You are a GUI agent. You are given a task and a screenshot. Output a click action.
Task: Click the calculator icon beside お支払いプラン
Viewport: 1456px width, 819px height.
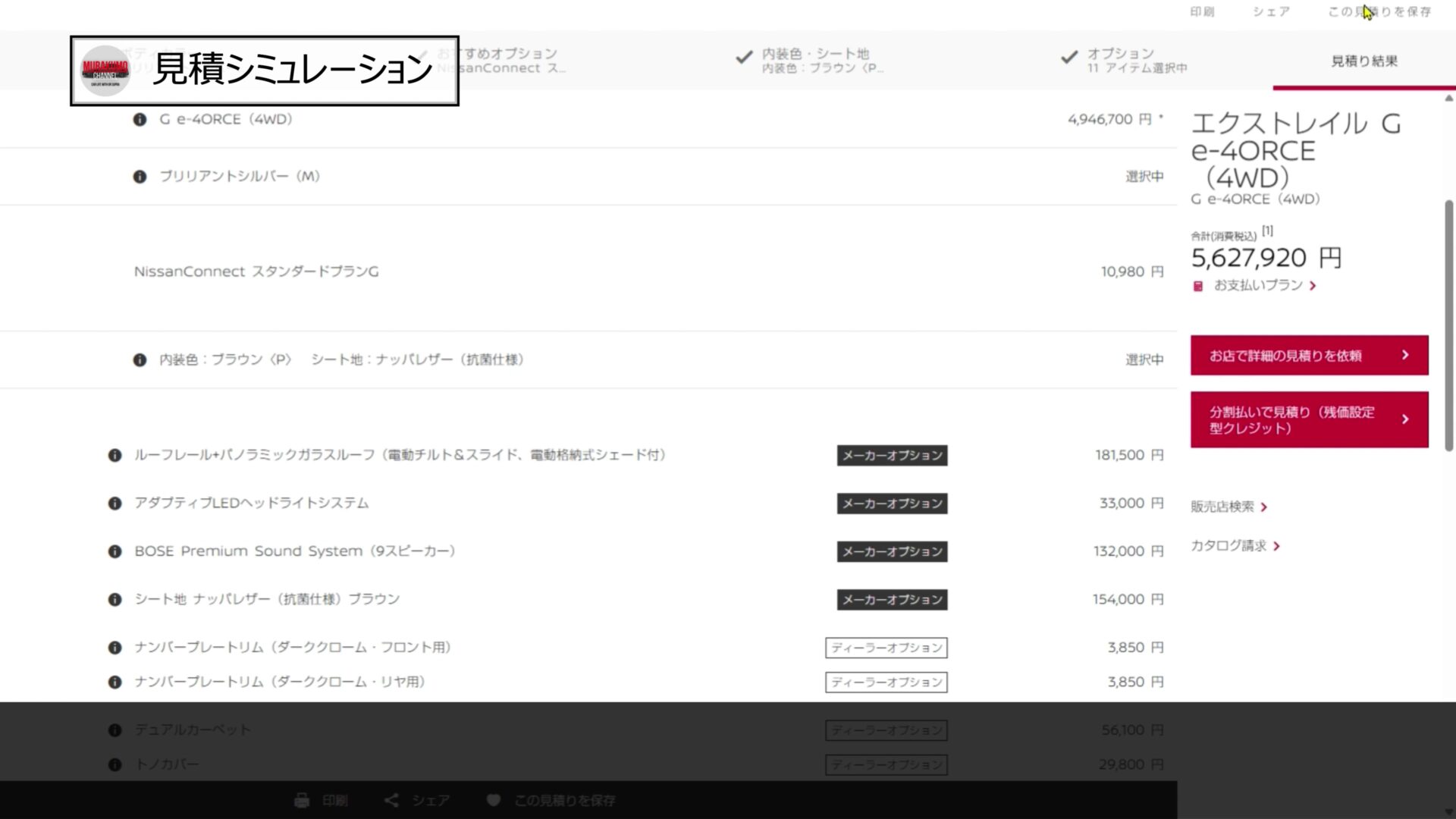tap(1198, 286)
